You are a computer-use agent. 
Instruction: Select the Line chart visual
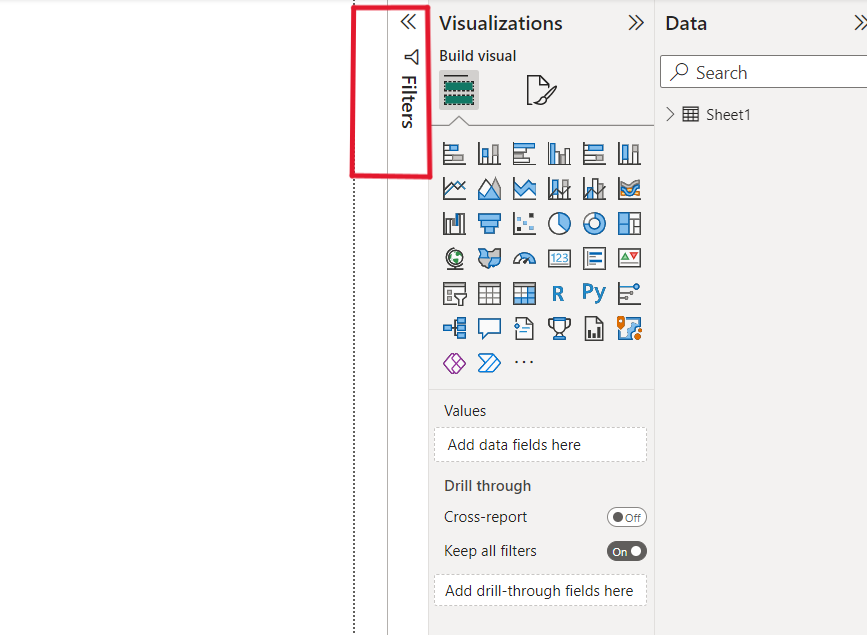[454, 188]
